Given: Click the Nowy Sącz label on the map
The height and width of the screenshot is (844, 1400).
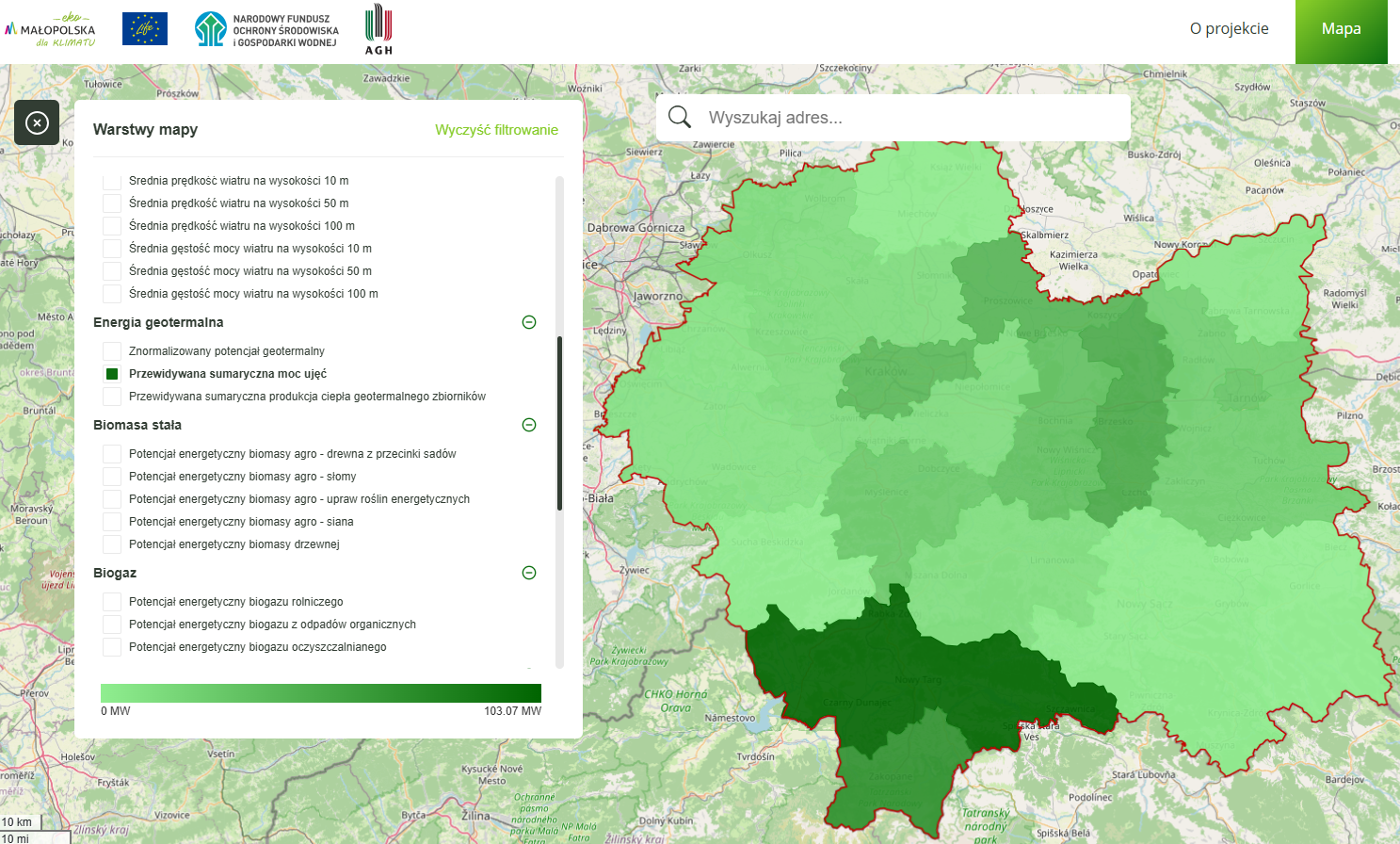Looking at the screenshot, I should pos(1145,604).
